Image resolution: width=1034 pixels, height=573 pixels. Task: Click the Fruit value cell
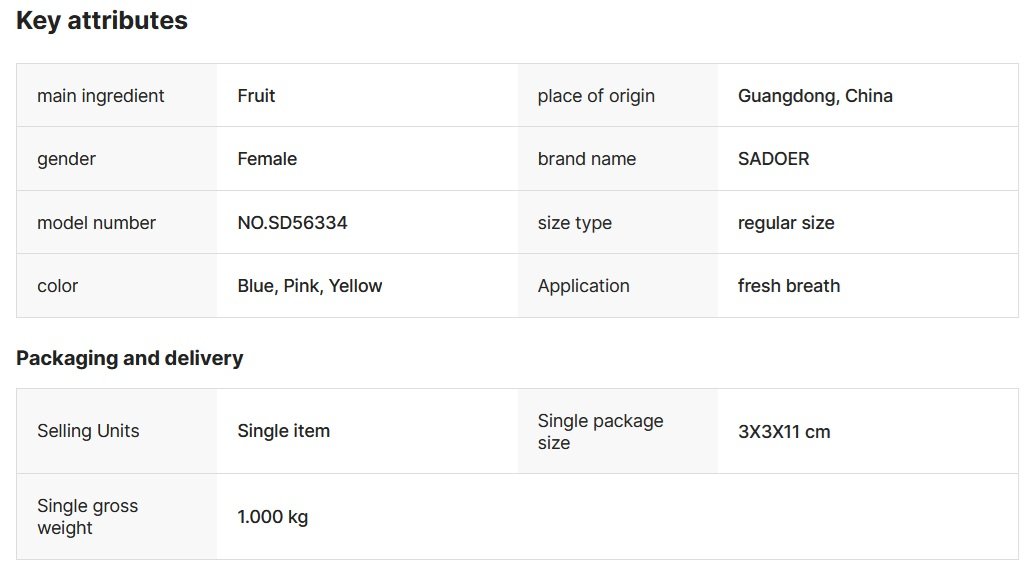tap(256, 96)
